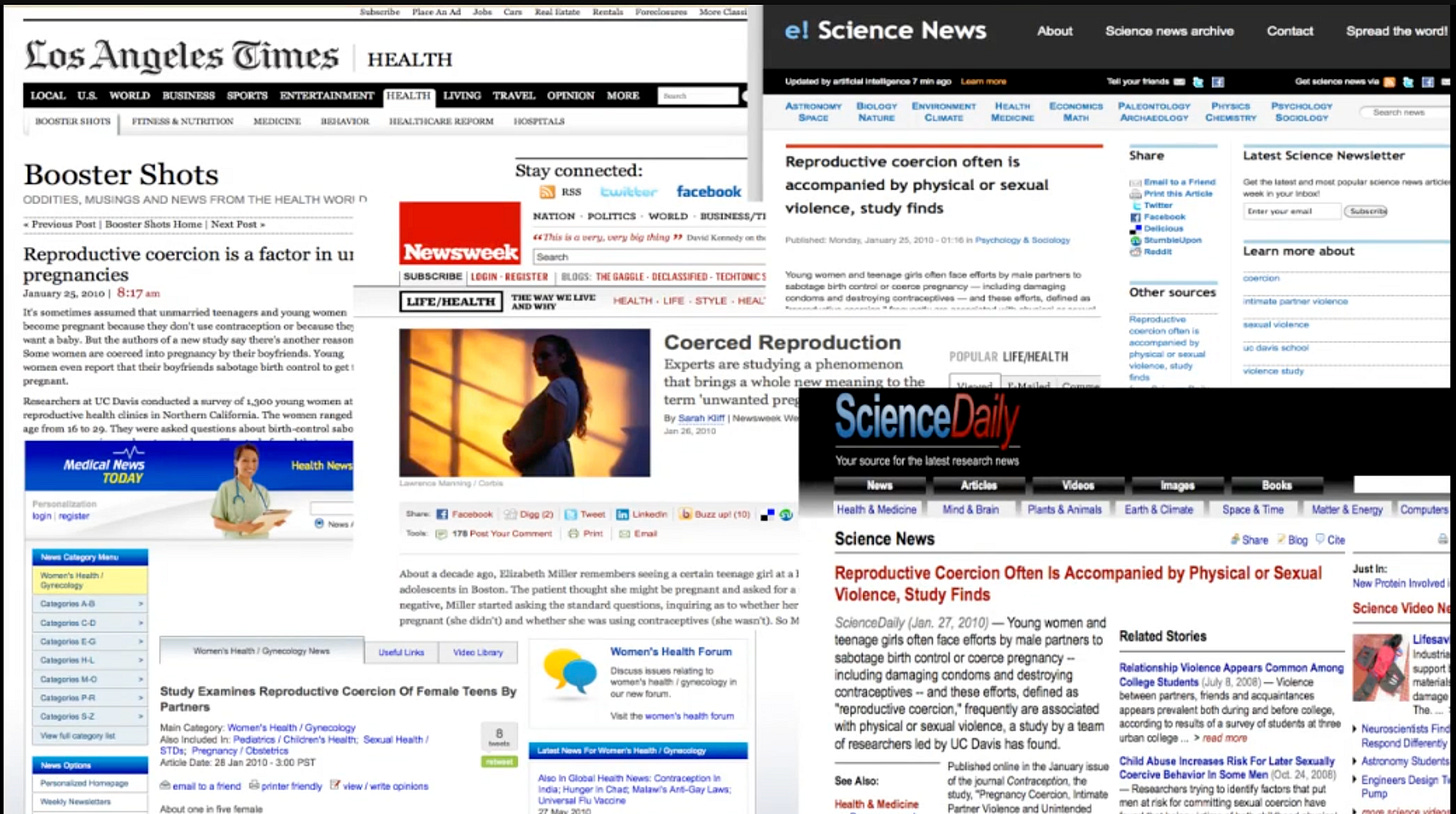Click the Facebook share icon in Newsweek
The image size is (1456, 814).
tap(442, 514)
